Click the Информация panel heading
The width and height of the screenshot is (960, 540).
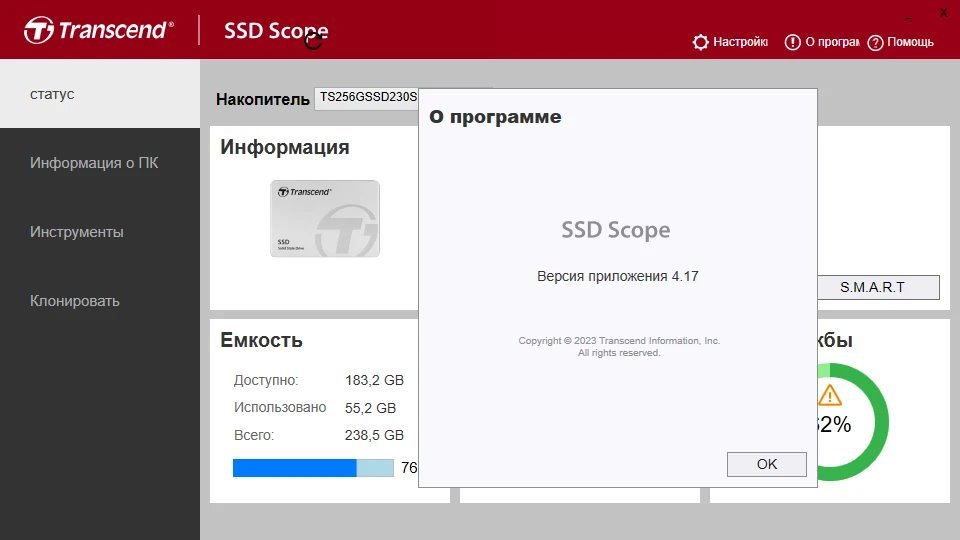point(285,147)
